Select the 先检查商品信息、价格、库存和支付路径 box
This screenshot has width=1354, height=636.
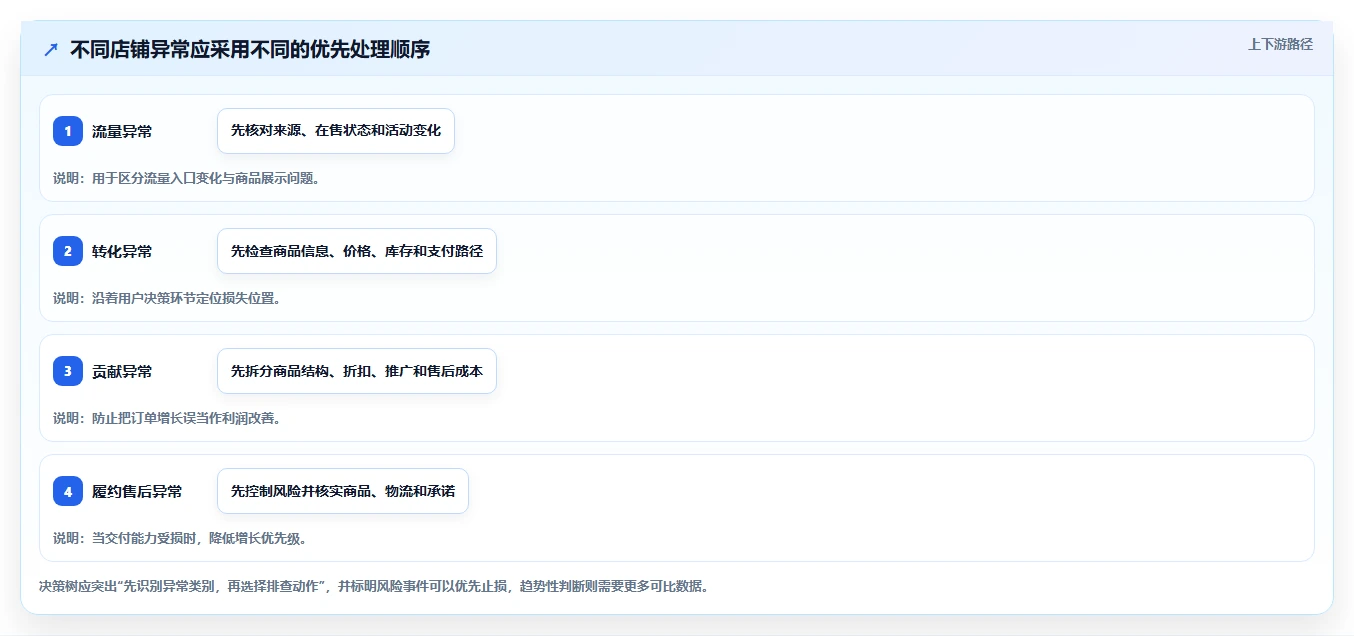pos(357,251)
